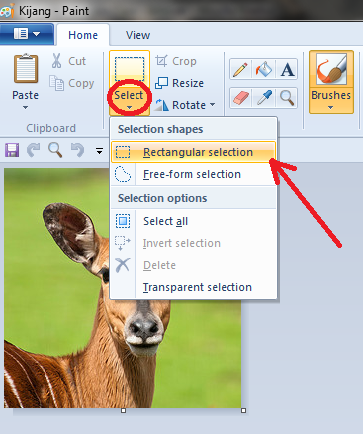The image size is (363, 434).
Task: Click the Kijang - Paint title text
Action: pos(54,11)
